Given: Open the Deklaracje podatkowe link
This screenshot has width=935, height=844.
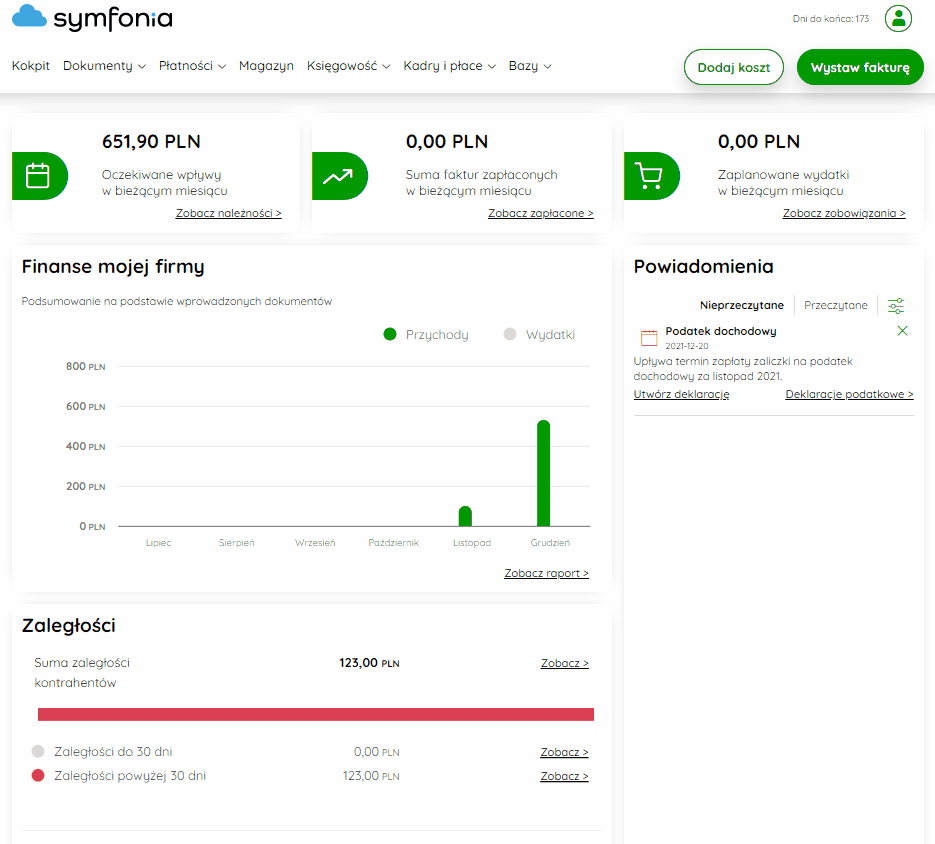Looking at the screenshot, I should coord(849,394).
